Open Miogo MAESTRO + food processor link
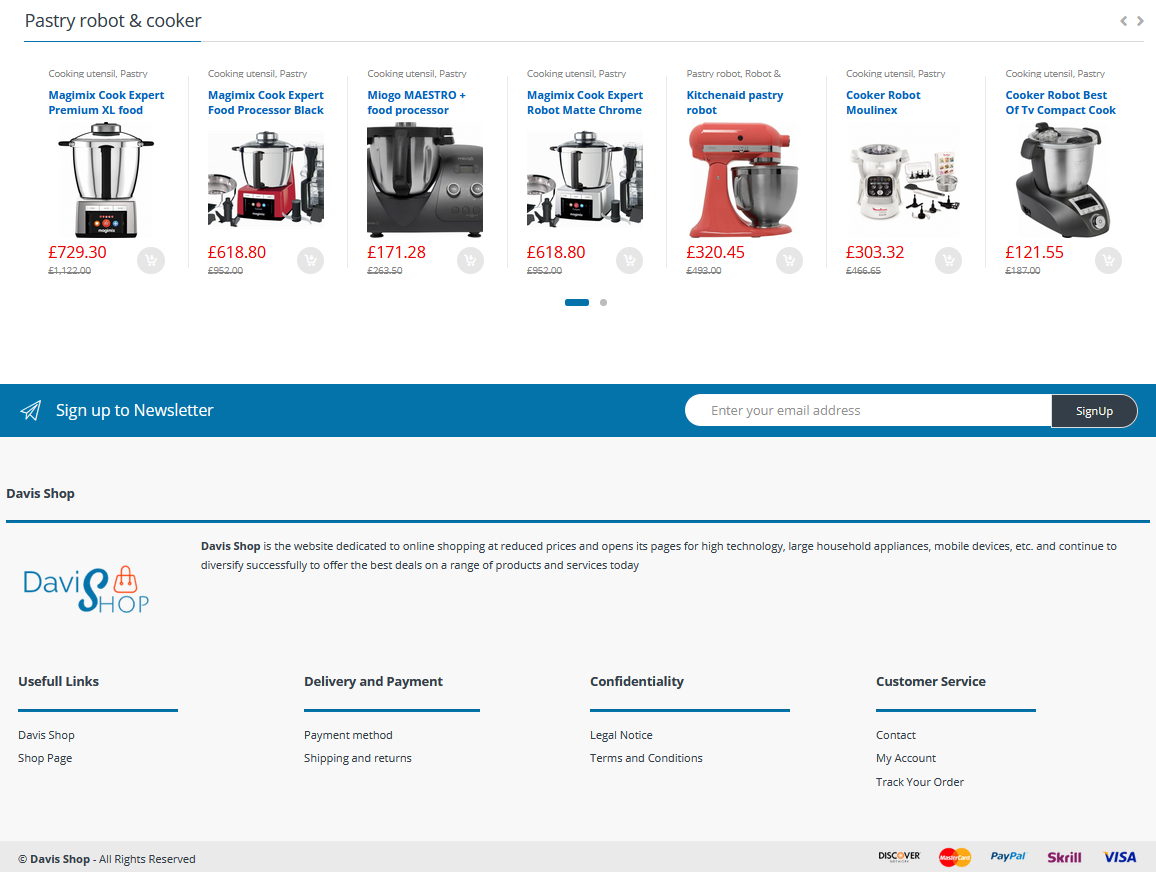 click(x=417, y=102)
